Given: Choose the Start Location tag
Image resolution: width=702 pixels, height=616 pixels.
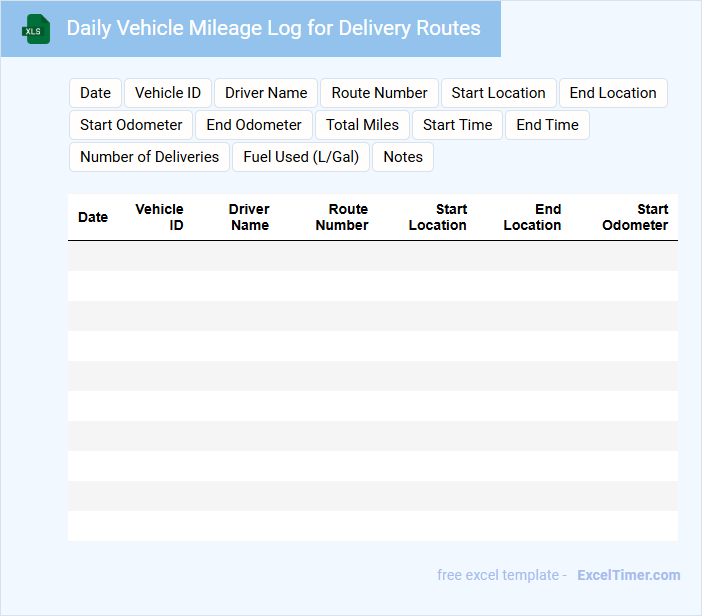Looking at the screenshot, I should tap(498, 93).
